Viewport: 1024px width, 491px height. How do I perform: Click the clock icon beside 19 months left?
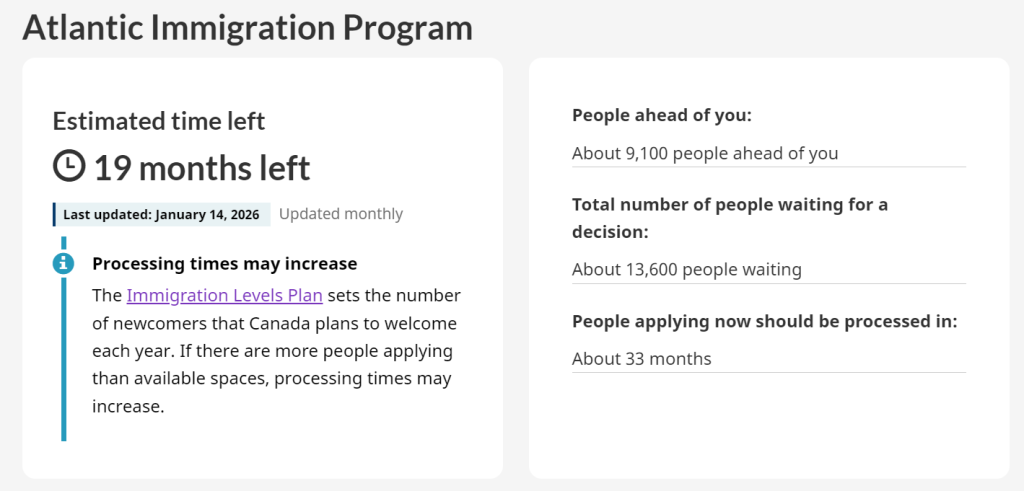coord(69,166)
